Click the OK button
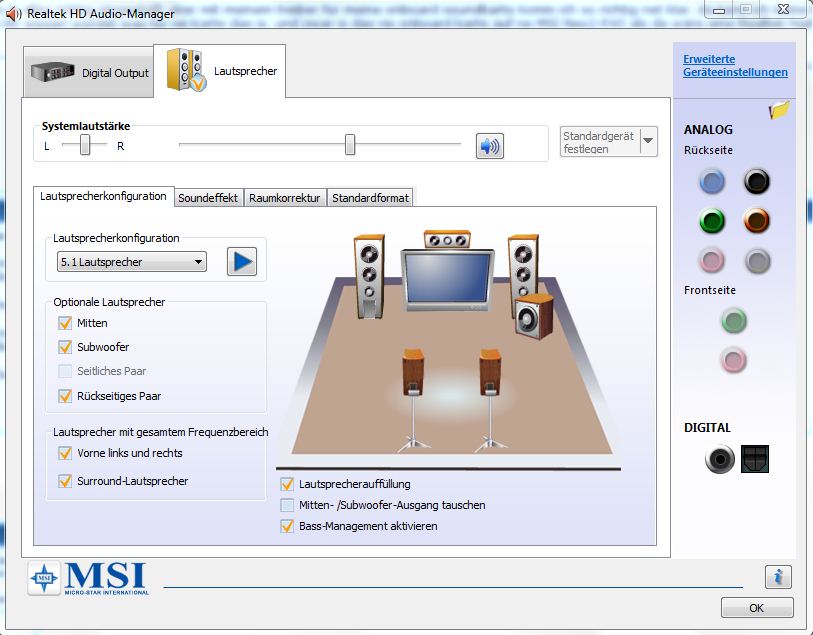The image size is (813, 635). 756,608
